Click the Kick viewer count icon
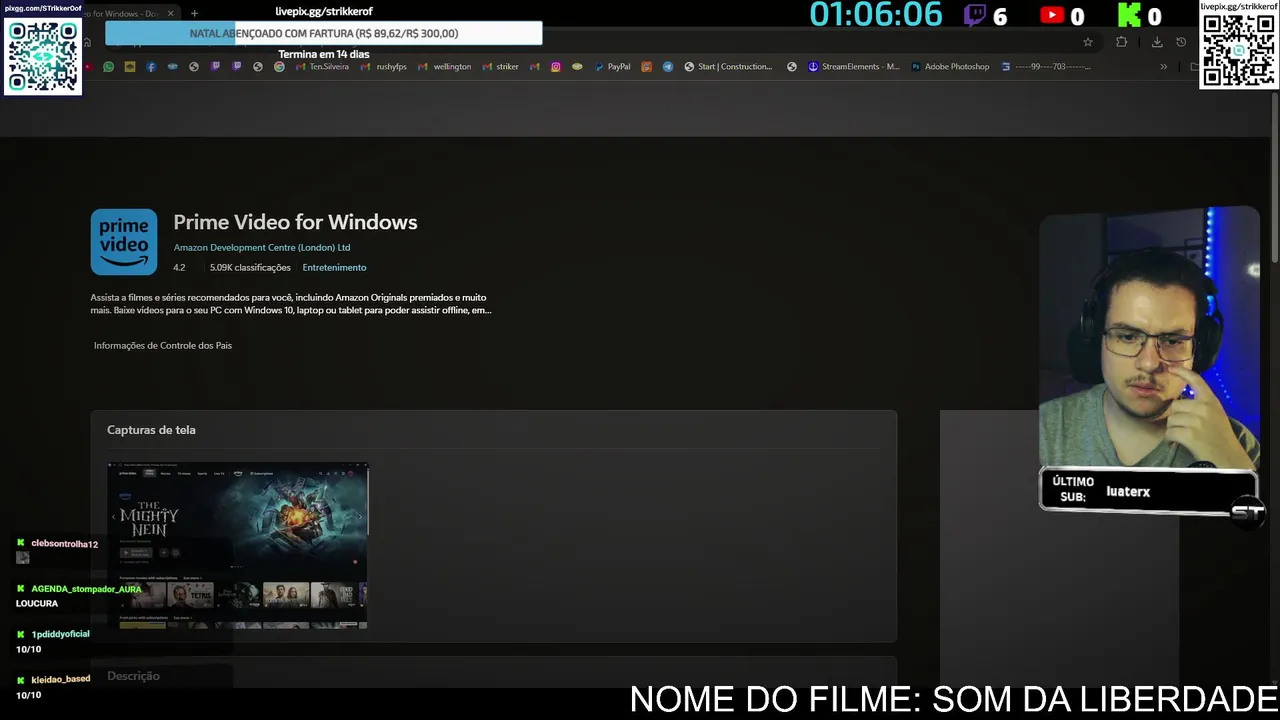 (x=1129, y=15)
